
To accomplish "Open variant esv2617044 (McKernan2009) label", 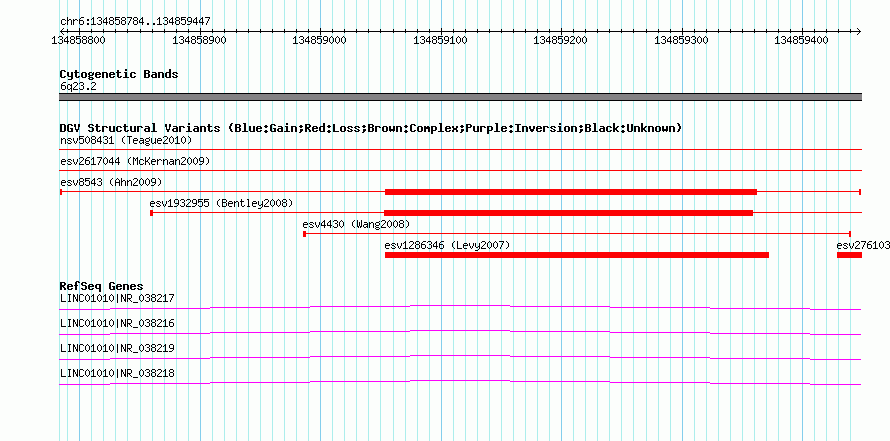I will (135, 161).
